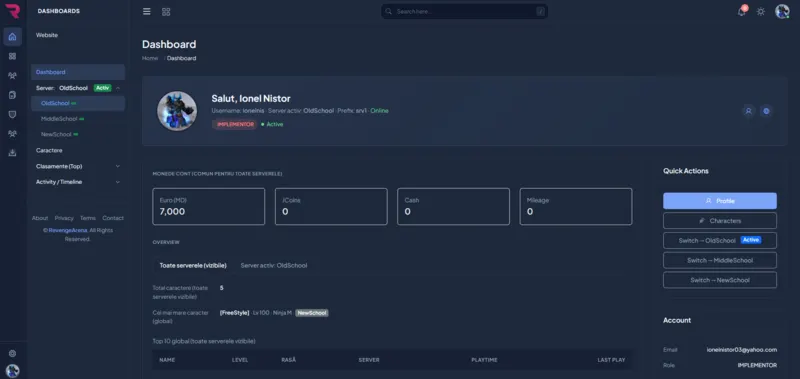Image resolution: width=800 pixels, height=379 pixels.
Task: Open the home icon in the left rail
Action: click(x=12, y=37)
